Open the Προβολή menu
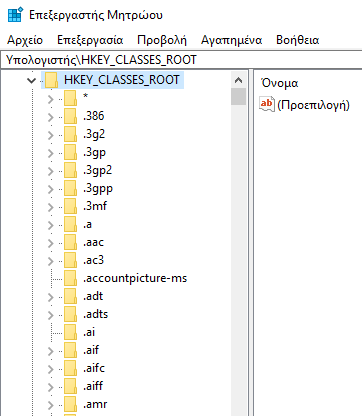This screenshot has height=416, width=362. (162, 40)
